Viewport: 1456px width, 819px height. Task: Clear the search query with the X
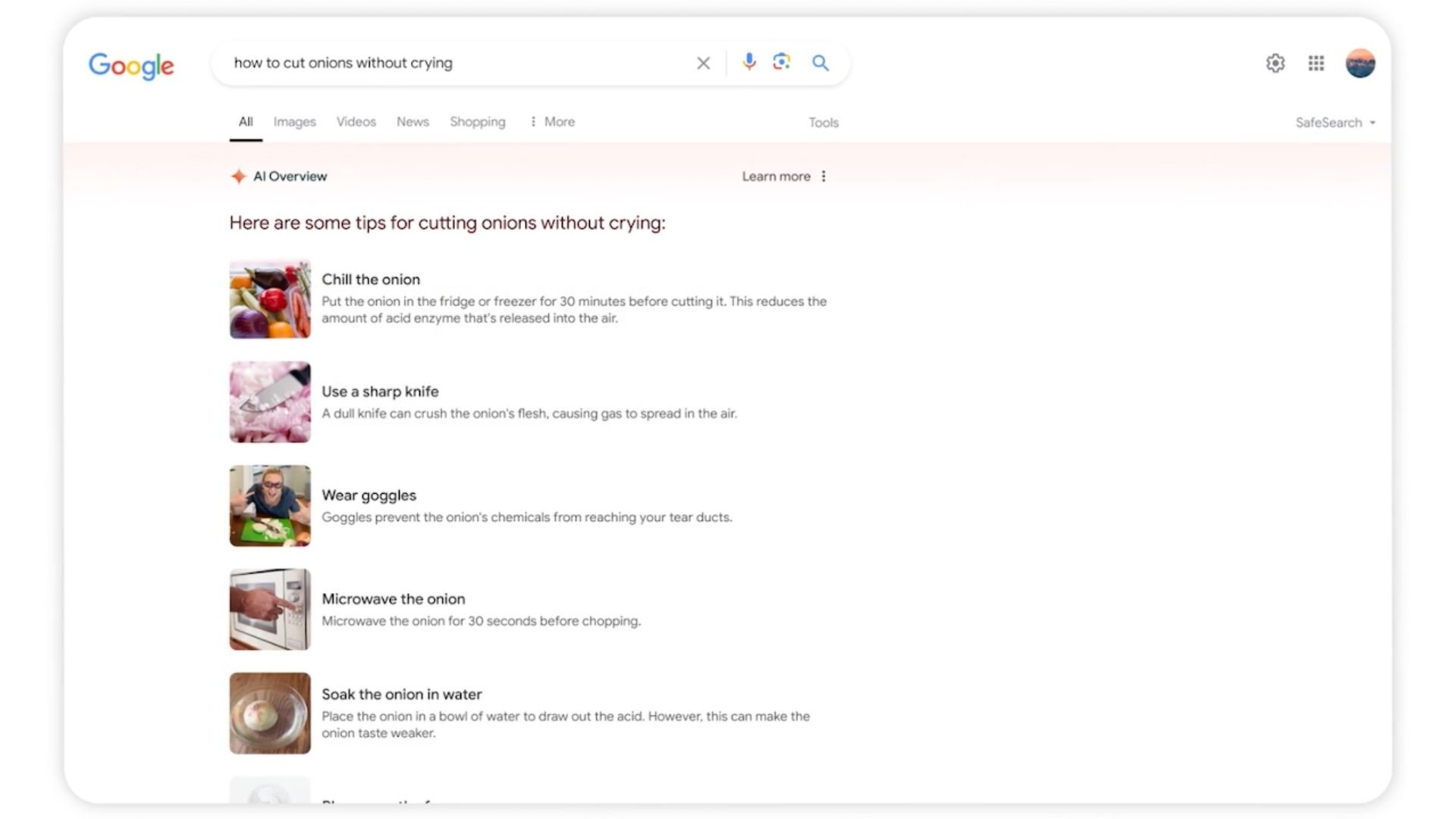click(x=703, y=63)
